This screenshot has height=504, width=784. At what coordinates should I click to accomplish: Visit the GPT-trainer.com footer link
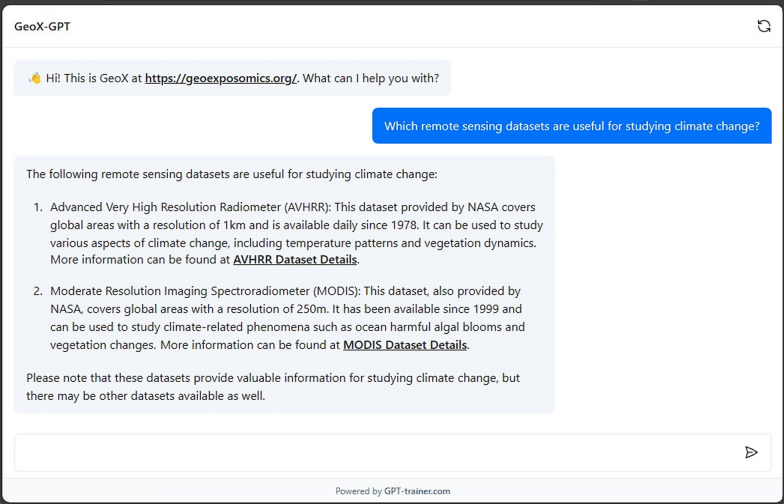coord(417,491)
